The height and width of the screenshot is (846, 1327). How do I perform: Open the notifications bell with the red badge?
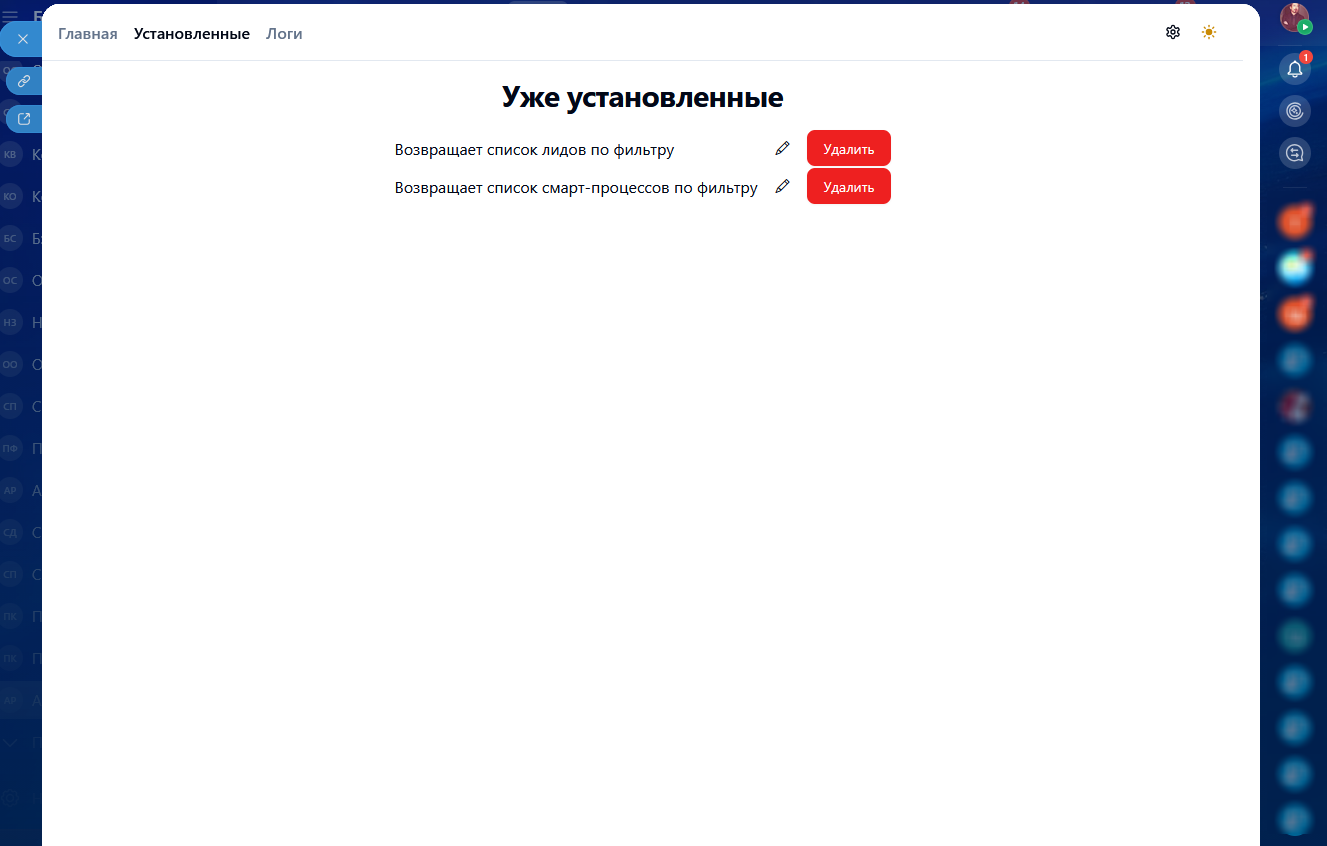click(x=1295, y=69)
